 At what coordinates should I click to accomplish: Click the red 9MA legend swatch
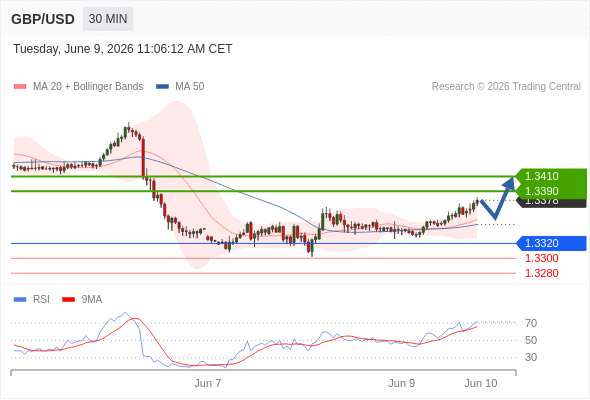68,300
